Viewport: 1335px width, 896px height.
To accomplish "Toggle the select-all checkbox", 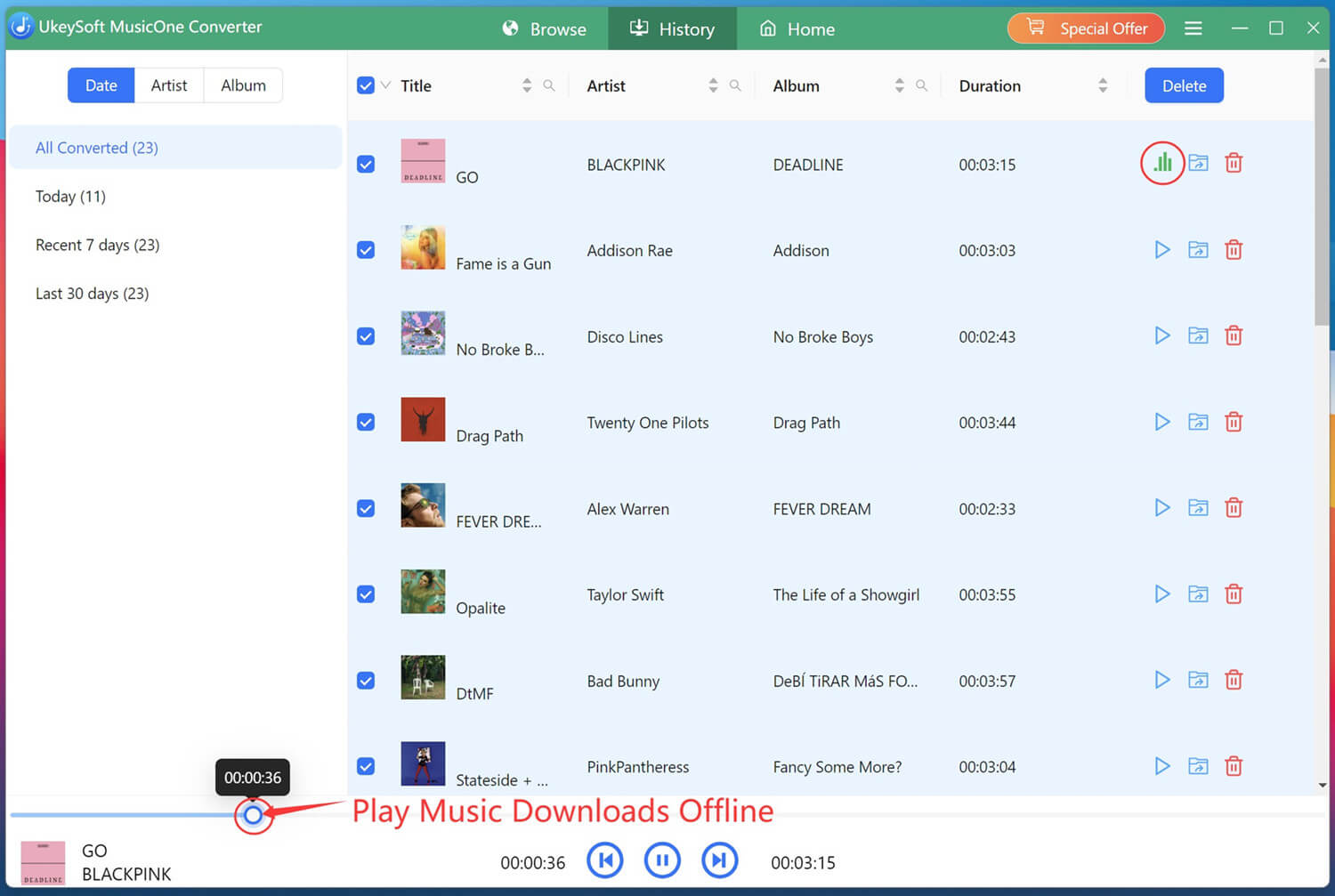I will [x=366, y=85].
